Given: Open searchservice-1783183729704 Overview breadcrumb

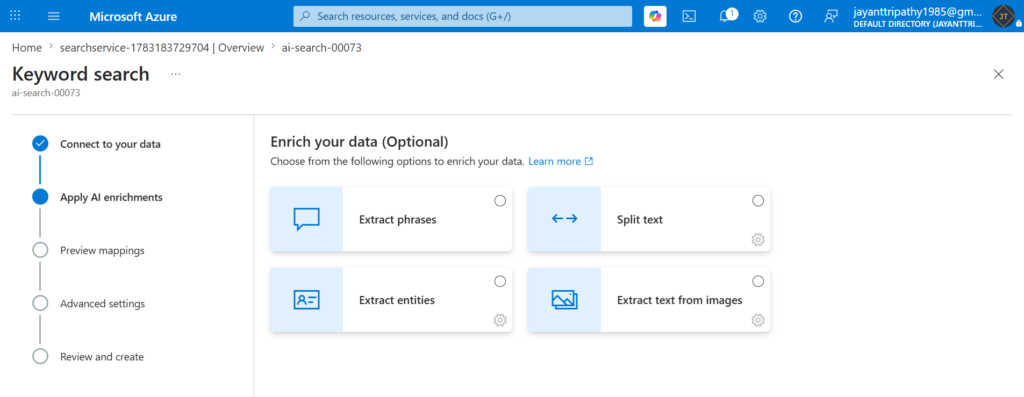Looking at the screenshot, I should [x=162, y=48].
